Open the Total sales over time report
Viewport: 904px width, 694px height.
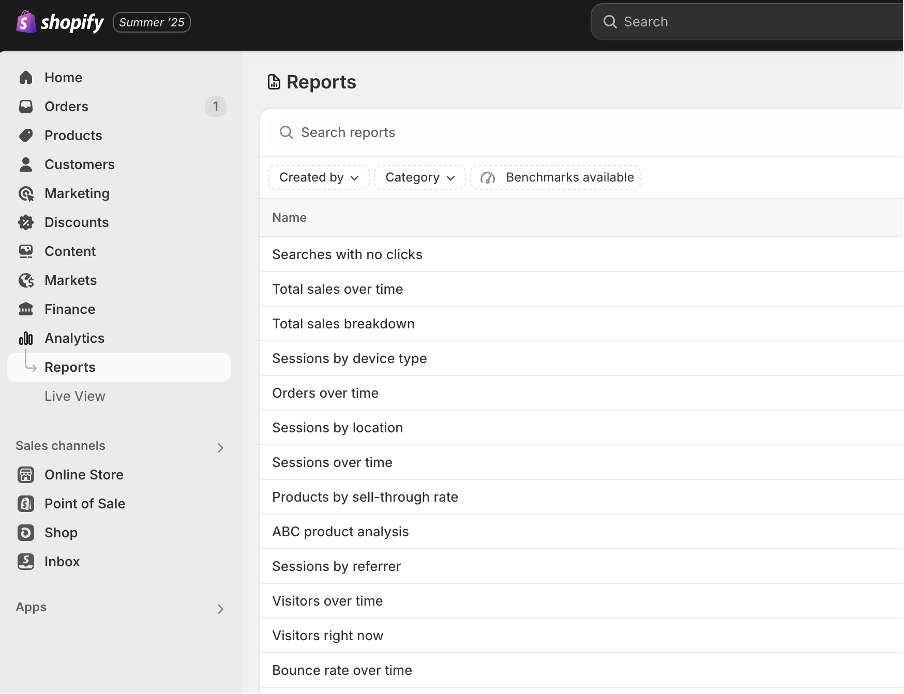point(337,289)
